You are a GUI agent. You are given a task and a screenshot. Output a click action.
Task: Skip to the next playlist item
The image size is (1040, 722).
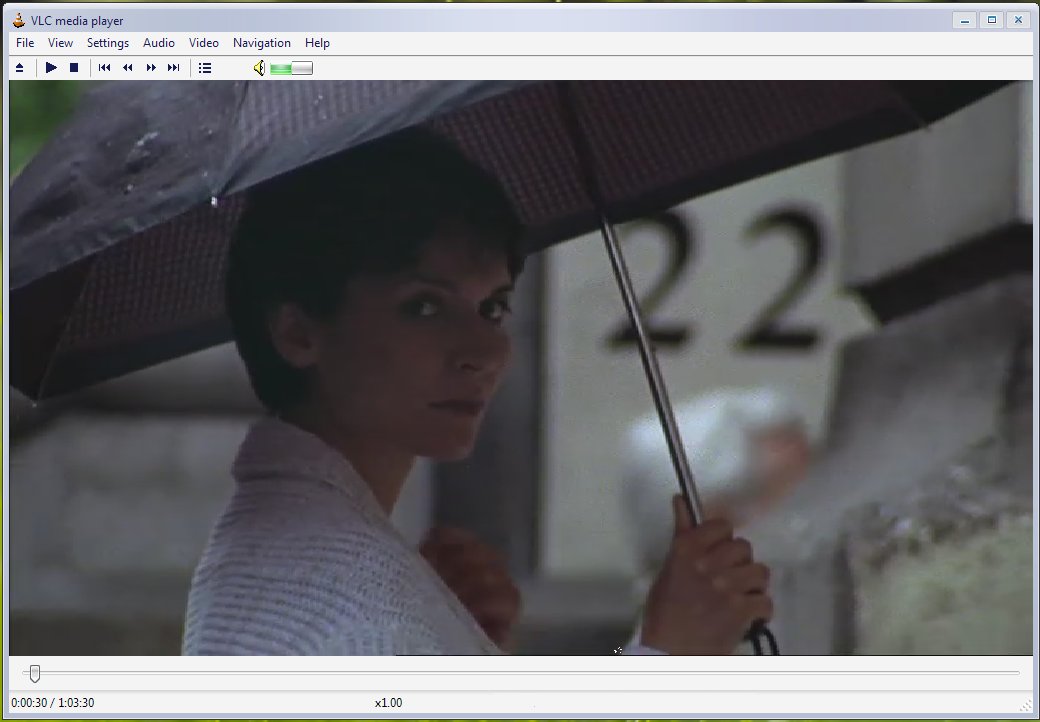173,68
